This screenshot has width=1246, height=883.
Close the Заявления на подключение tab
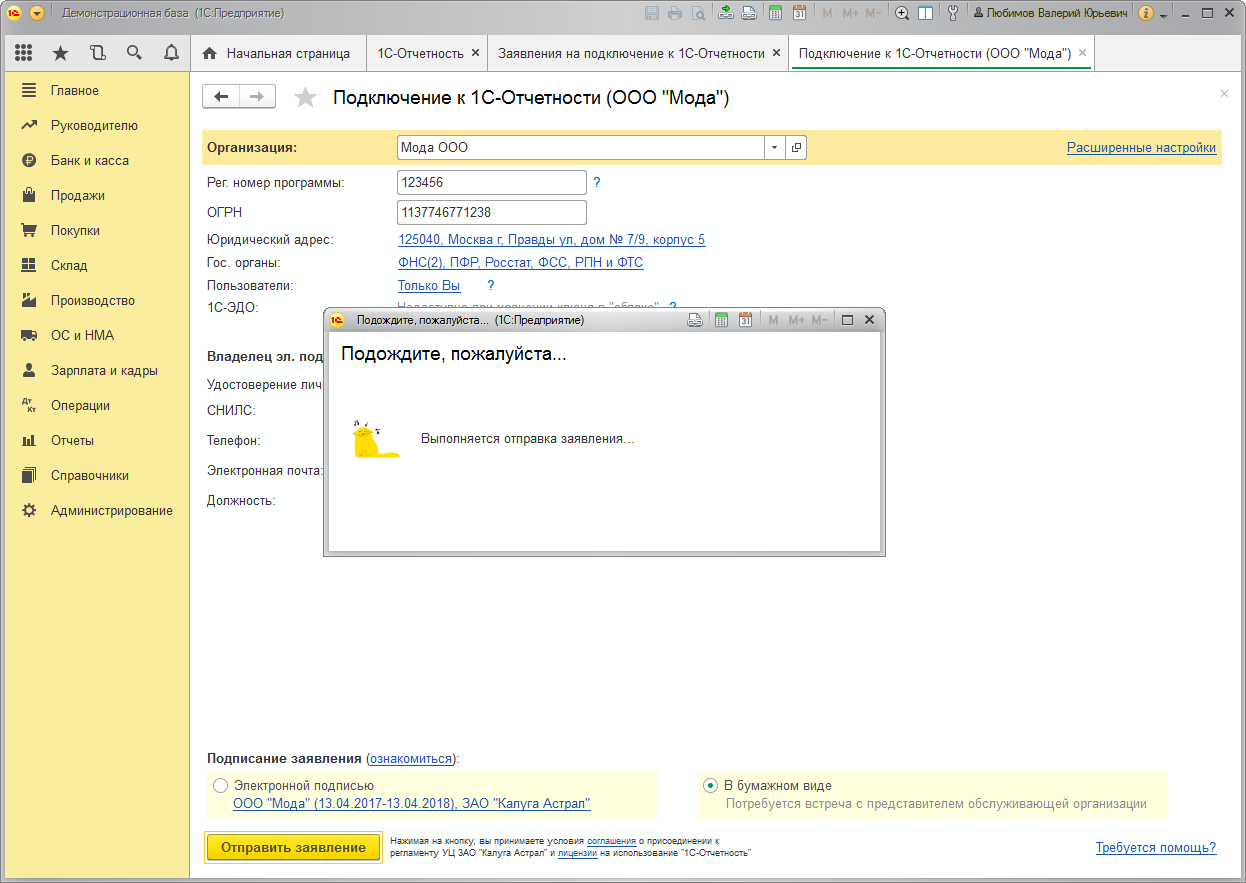tap(777, 53)
